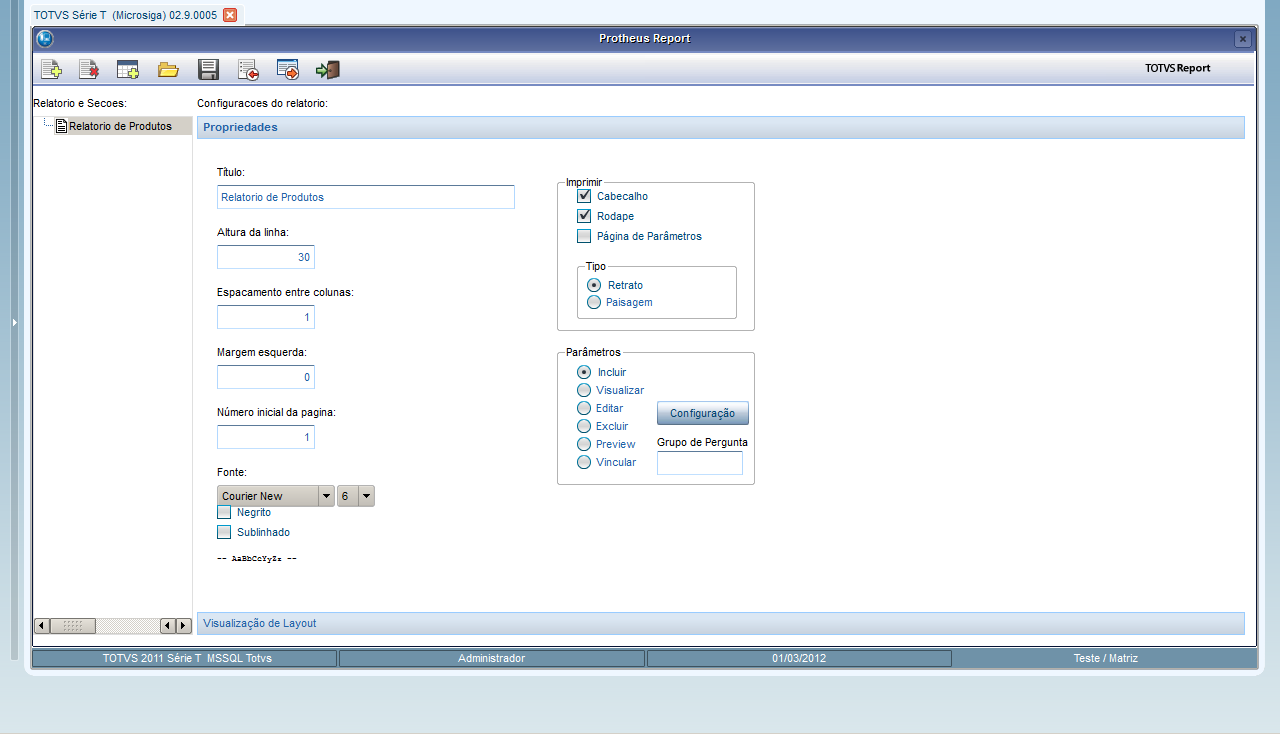The image size is (1280, 735).
Task: Click the TOTVS Série T tab
Action: tap(125, 15)
